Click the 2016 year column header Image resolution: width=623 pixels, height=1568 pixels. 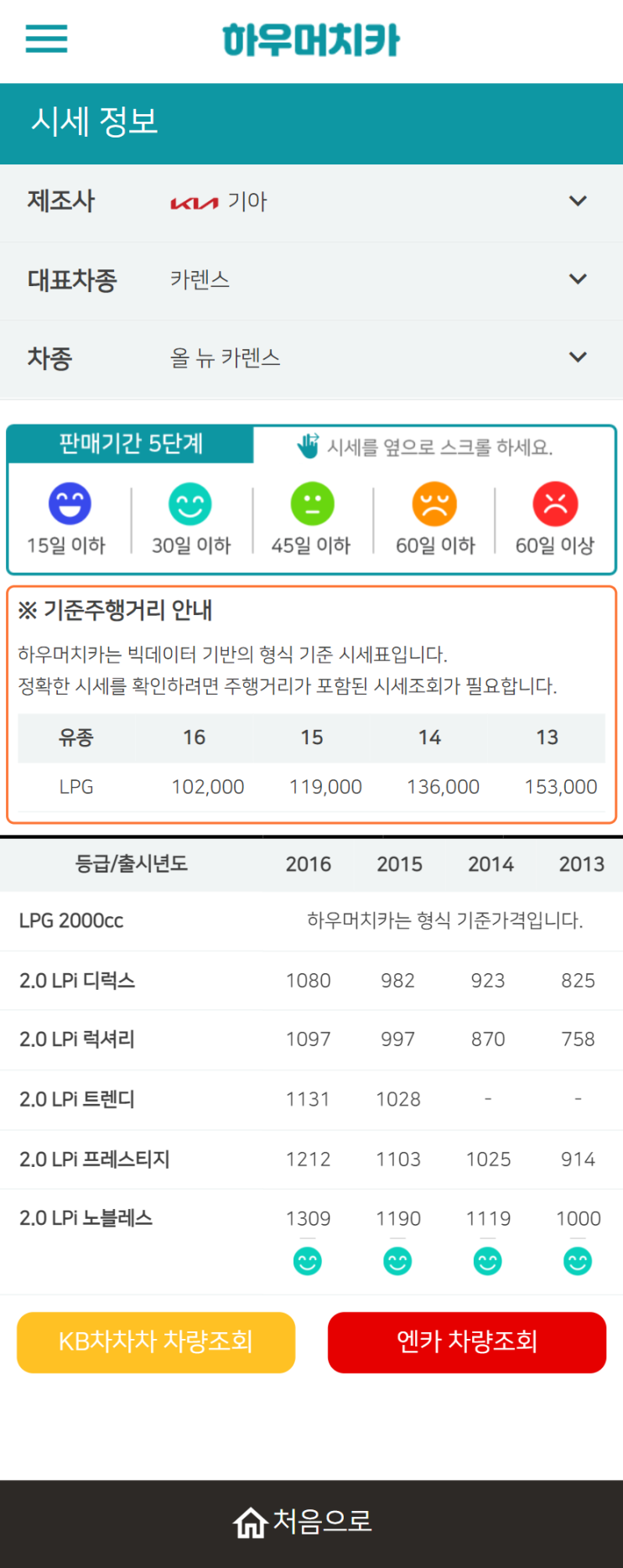pyautogui.click(x=309, y=864)
